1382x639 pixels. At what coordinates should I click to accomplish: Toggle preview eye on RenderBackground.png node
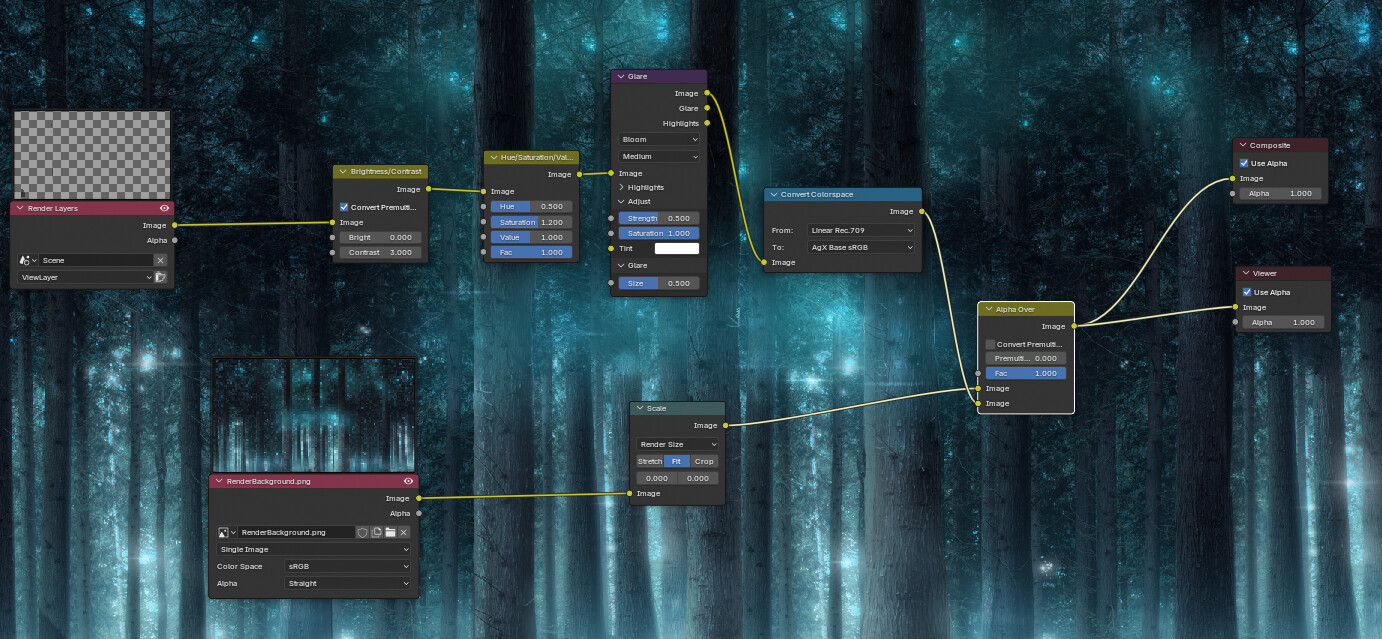[x=408, y=481]
